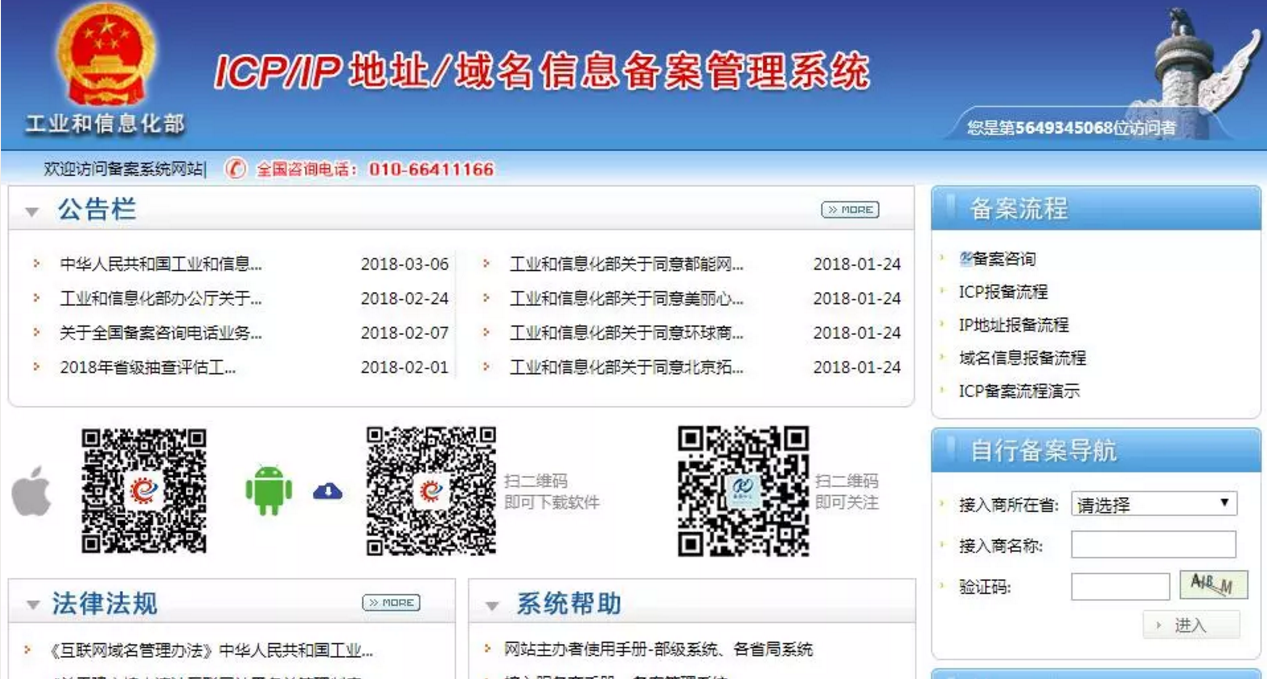Click the green Android robot icon

click(269, 491)
